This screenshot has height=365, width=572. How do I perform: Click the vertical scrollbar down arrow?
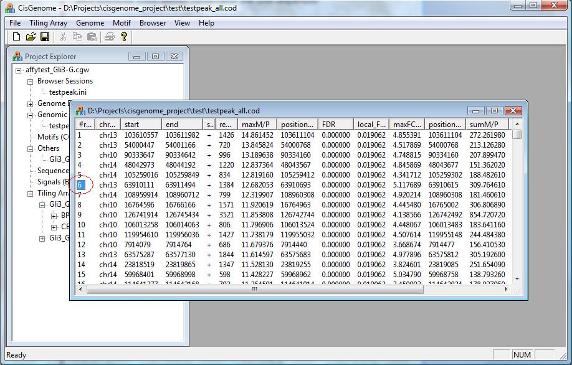(517, 279)
